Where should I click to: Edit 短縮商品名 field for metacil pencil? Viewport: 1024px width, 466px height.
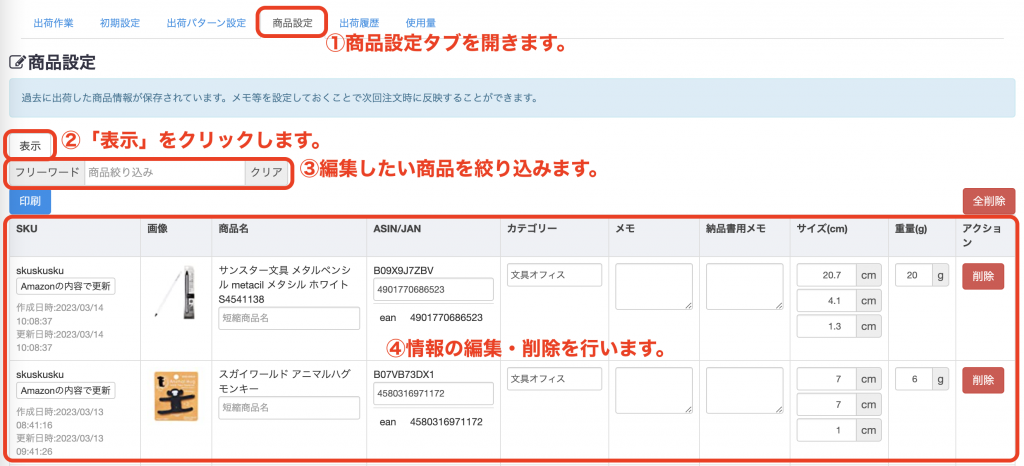(289, 318)
